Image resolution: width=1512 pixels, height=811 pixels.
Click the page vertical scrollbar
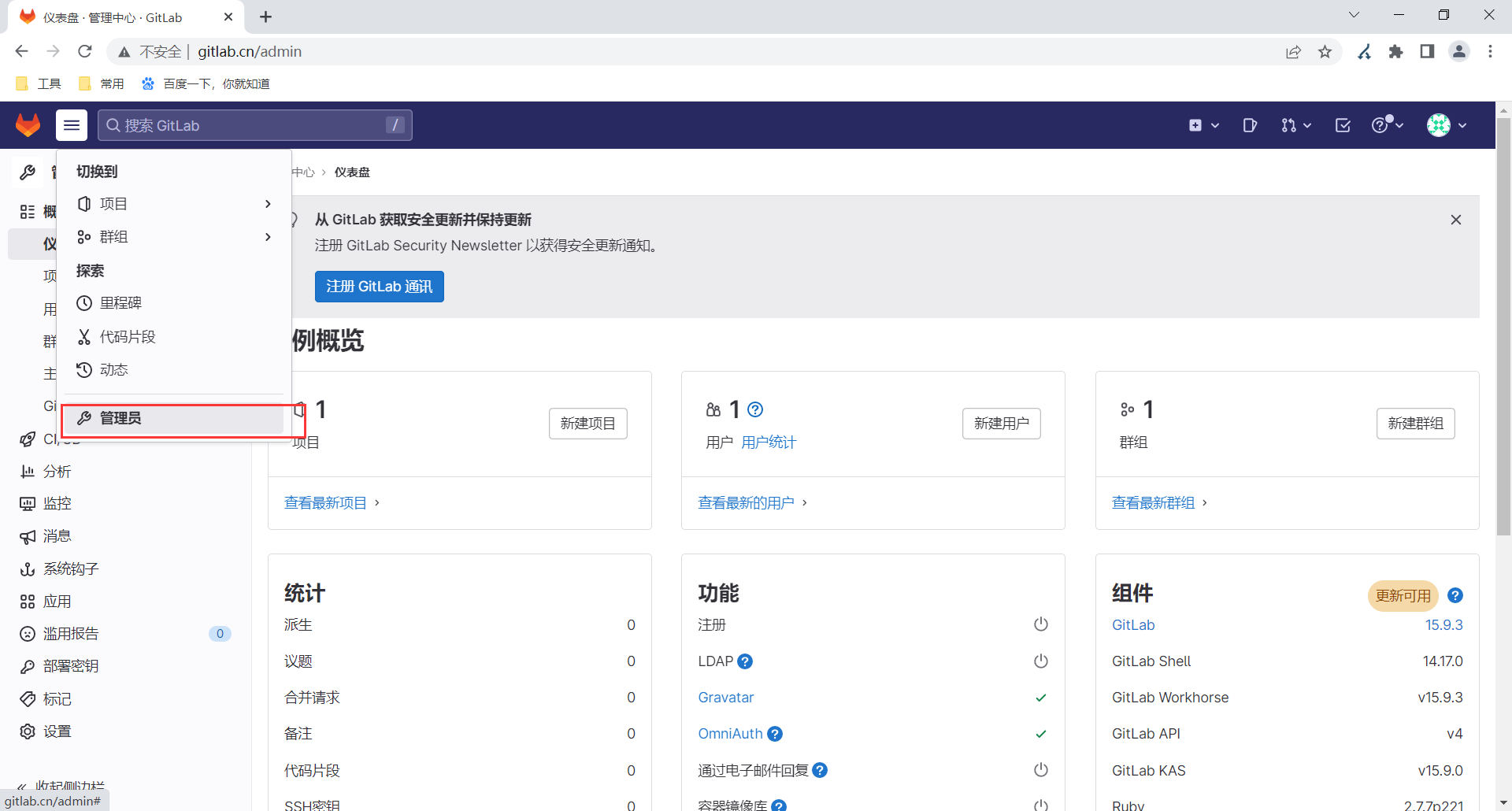pyautogui.click(x=1503, y=325)
